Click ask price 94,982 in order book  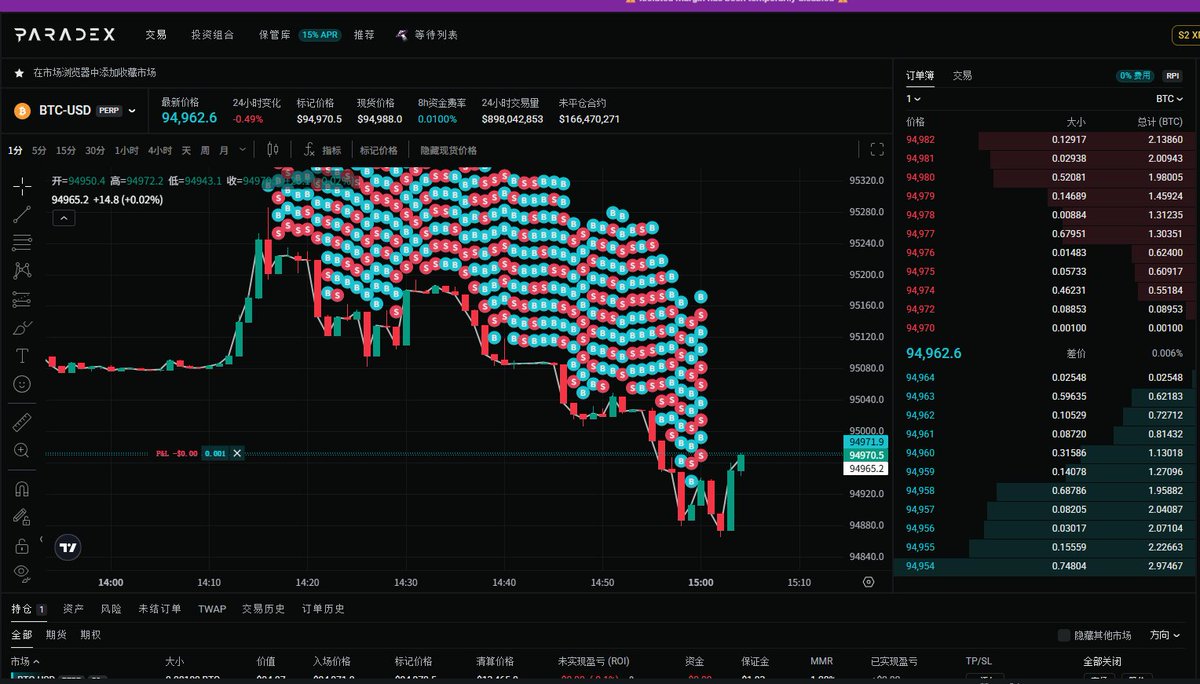point(920,140)
